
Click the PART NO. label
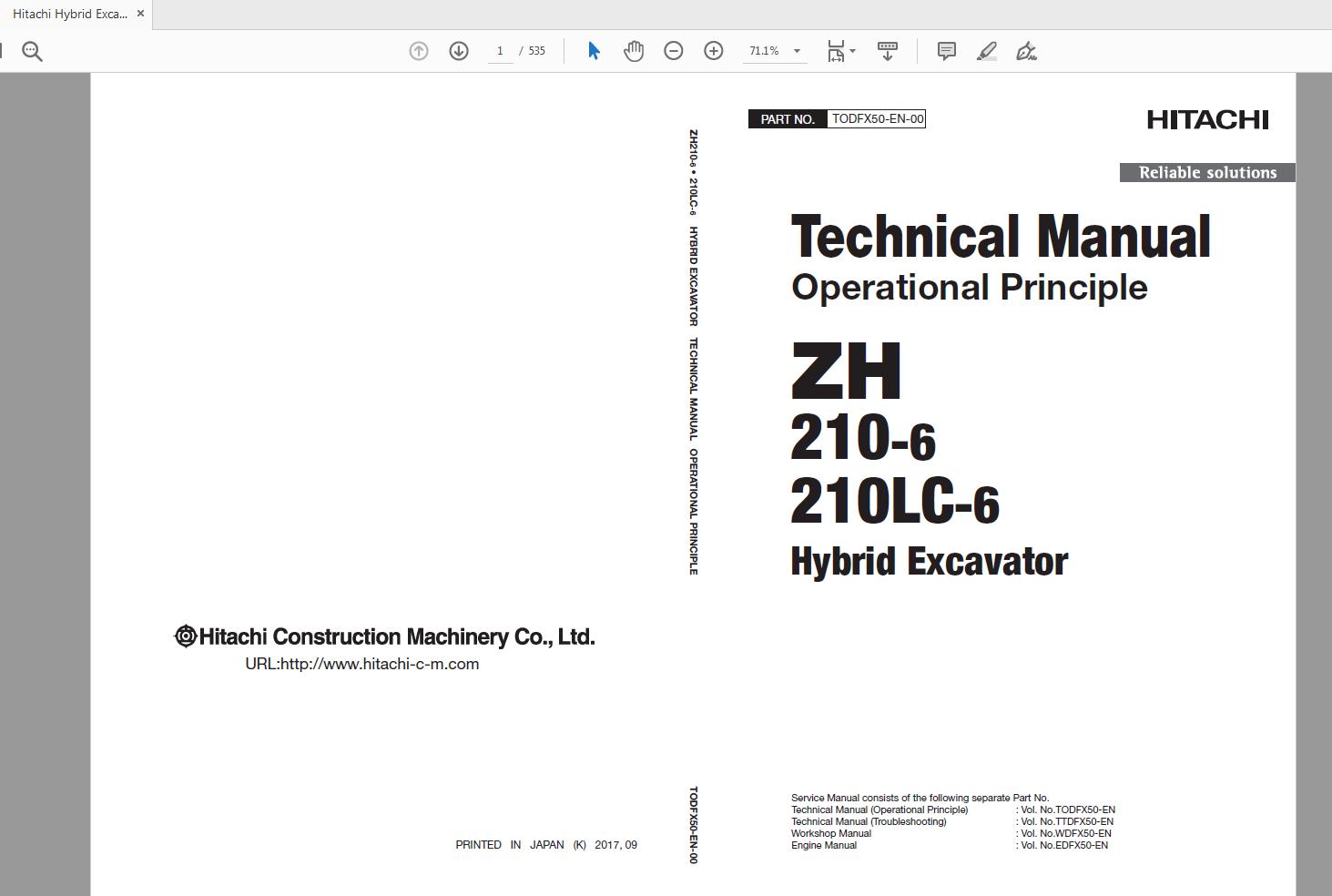pyautogui.click(x=788, y=119)
